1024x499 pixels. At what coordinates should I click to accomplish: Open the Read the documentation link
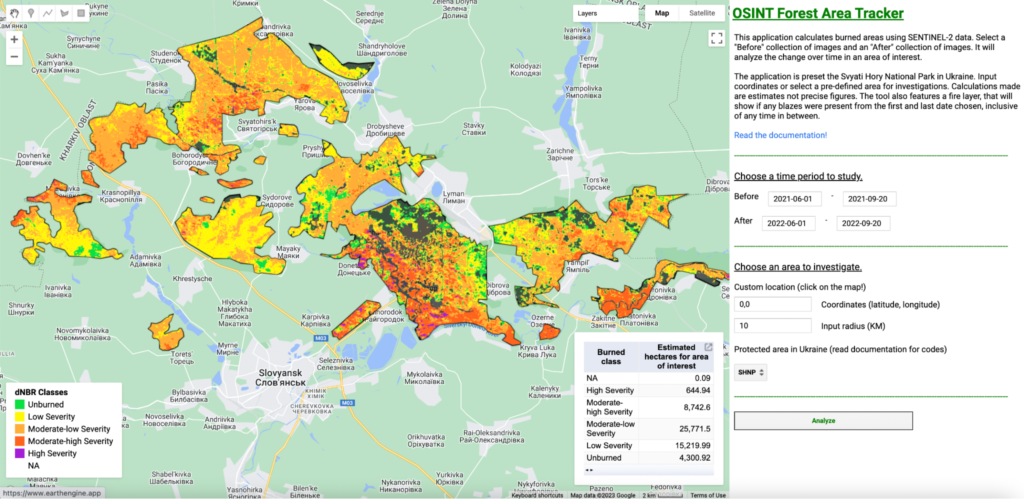click(x=780, y=135)
